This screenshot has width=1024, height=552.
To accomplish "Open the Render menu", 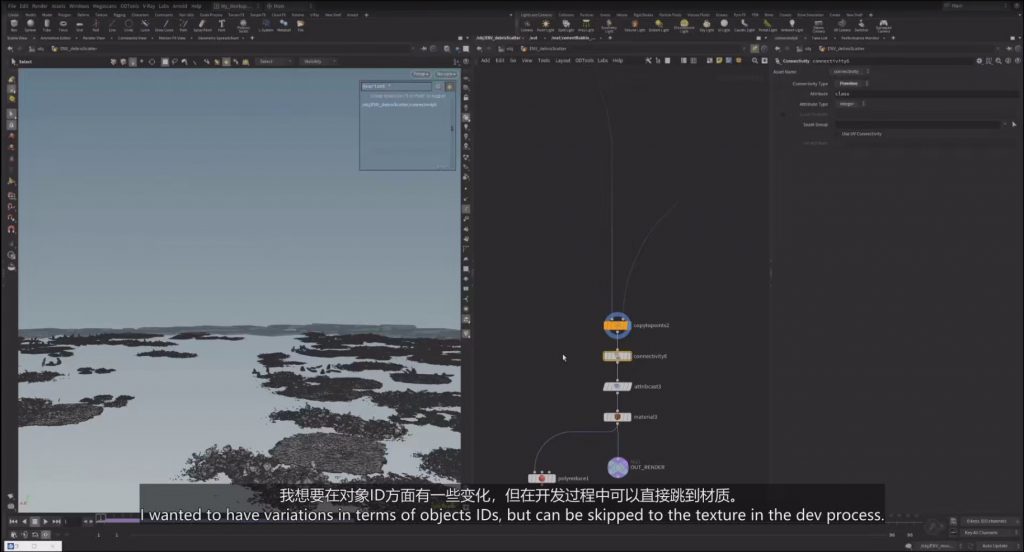I will tap(40, 6).
